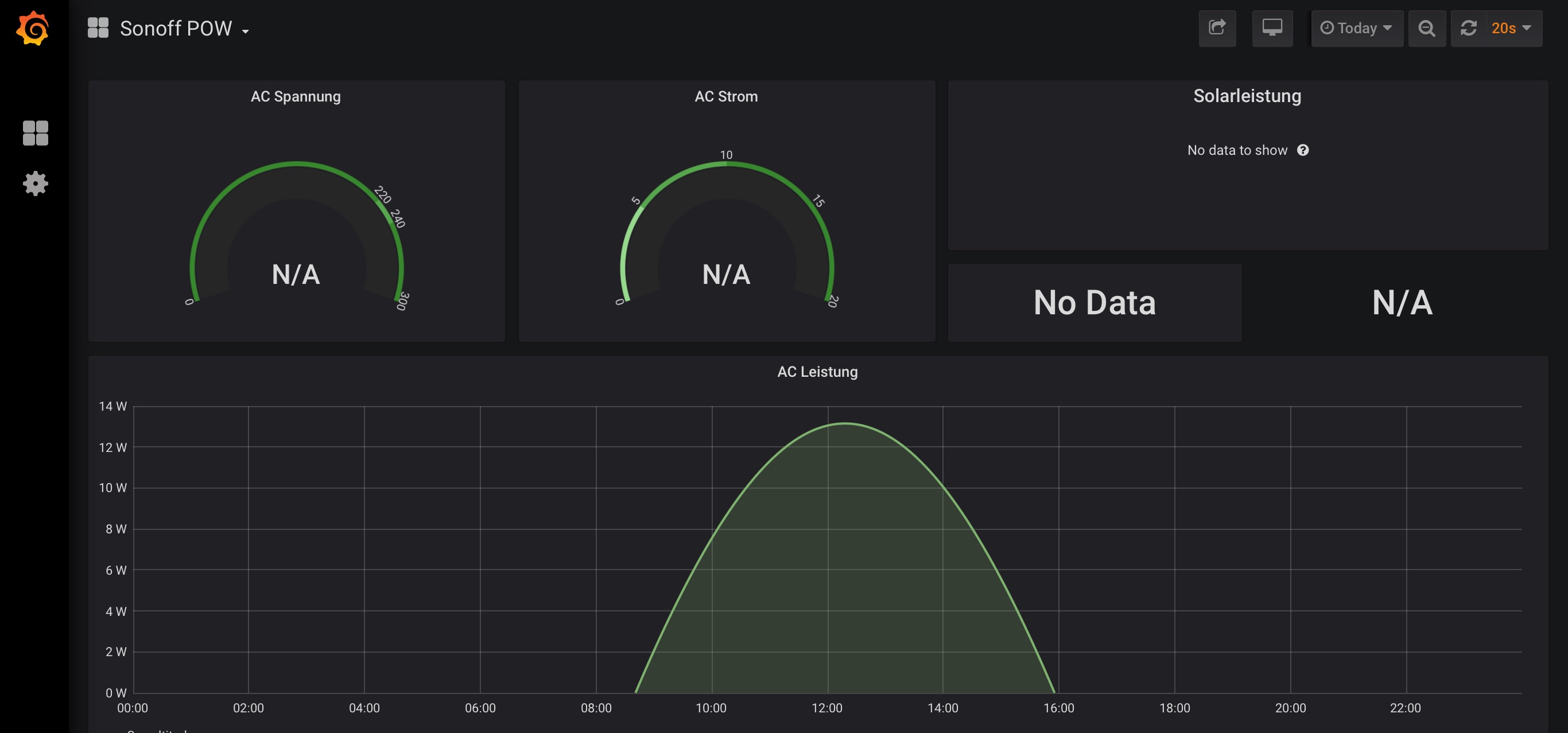Screen dimensions: 1568x733
Task: Open the Sonoff POW dashboard dropdown
Action: tap(184, 29)
